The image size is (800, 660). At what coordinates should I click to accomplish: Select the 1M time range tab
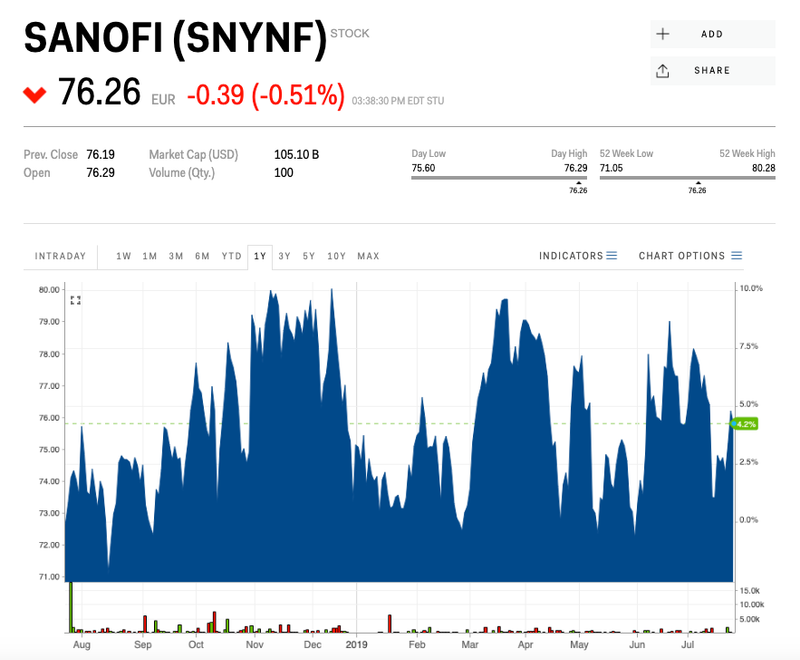[x=149, y=256]
